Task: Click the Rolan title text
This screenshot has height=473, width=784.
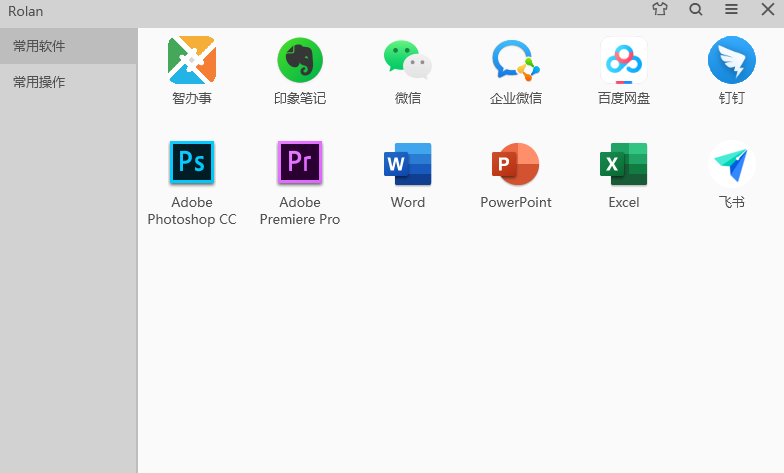Action: tap(26, 11)
